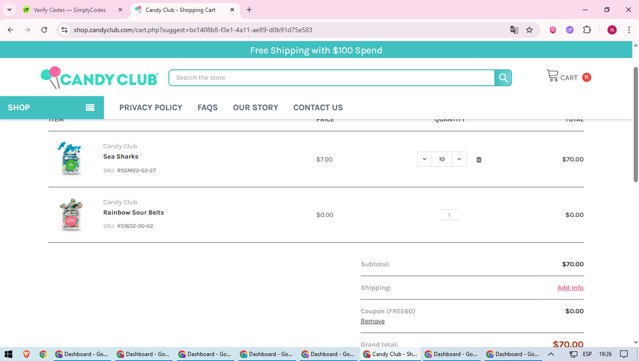Open the tab search dropdown chevron
Image resolution: width=639 pixels, height=361 pixels.
(x=9, y=10)
